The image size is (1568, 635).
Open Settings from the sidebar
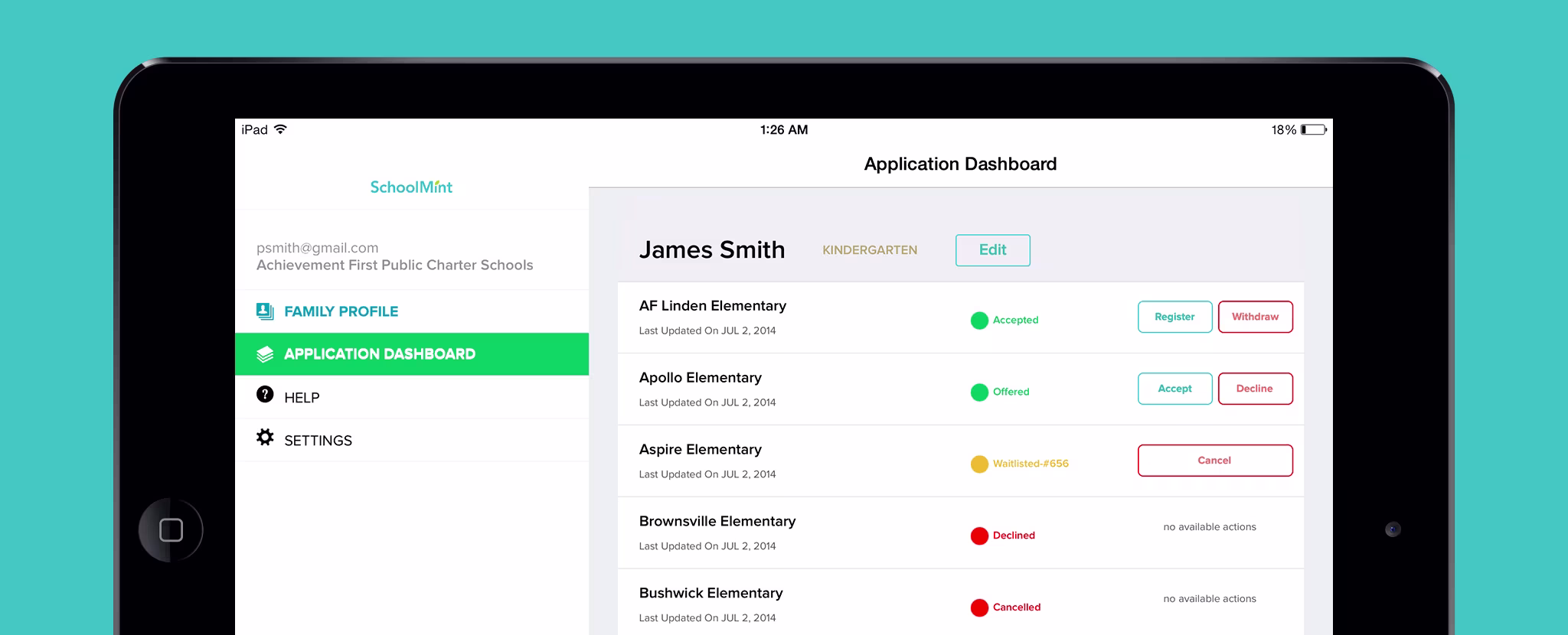click(412, 440)
